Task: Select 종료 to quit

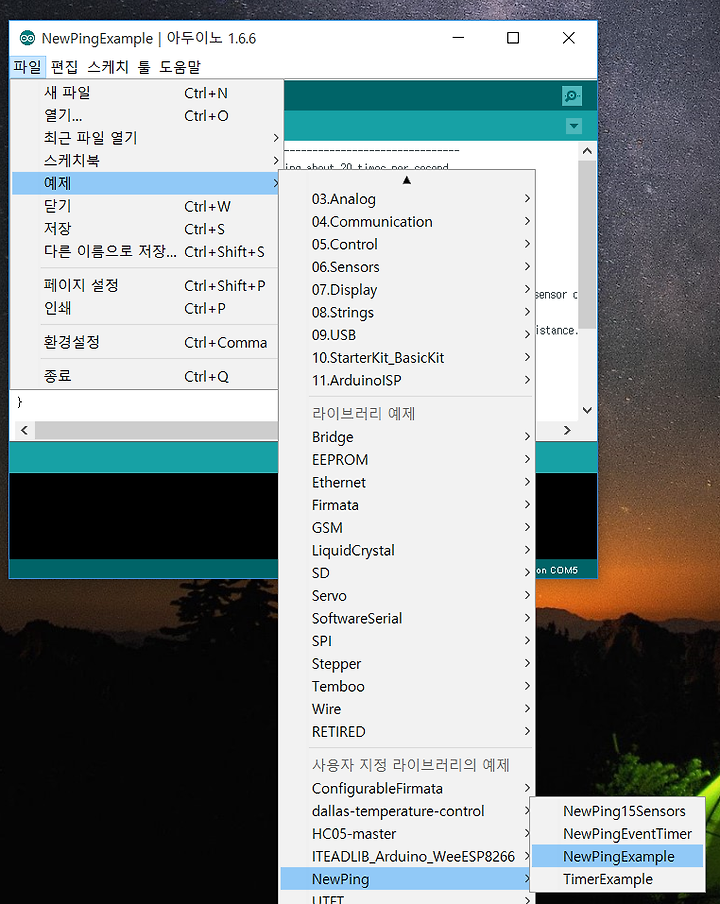Action: (x=146, y=376)
